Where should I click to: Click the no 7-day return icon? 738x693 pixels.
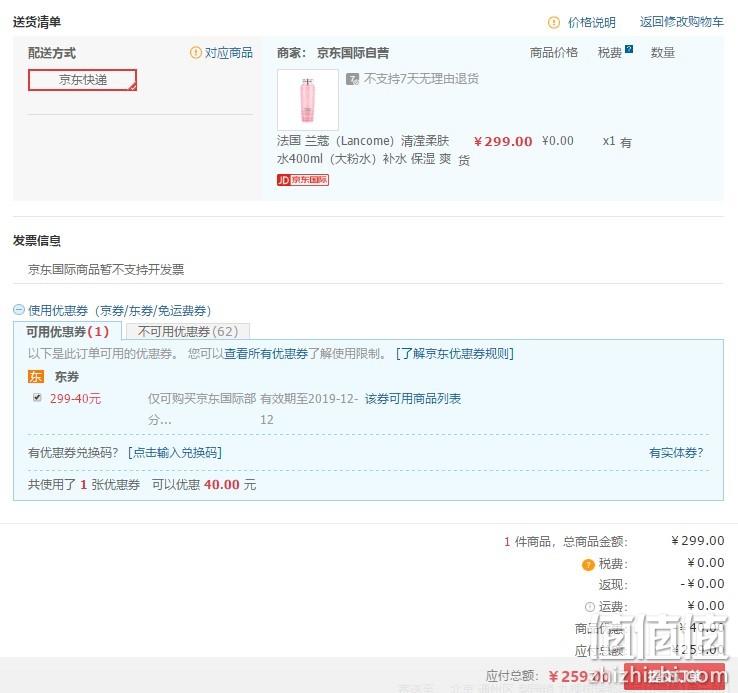(353, 79)
